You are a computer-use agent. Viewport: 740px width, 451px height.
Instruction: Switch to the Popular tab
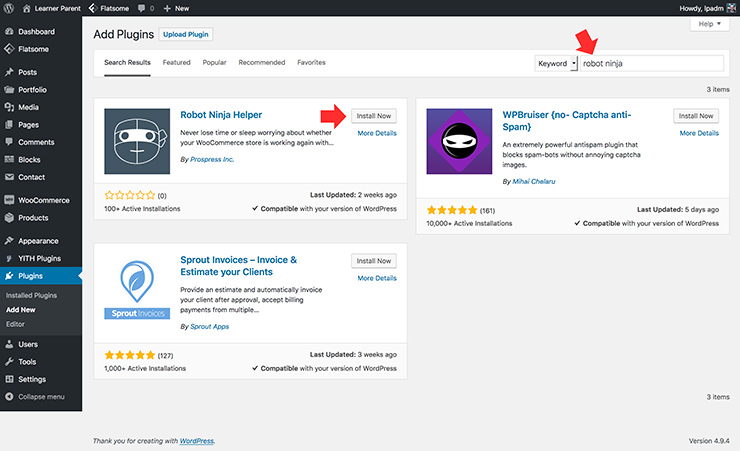pyautogui.click(x=214, y=62)
